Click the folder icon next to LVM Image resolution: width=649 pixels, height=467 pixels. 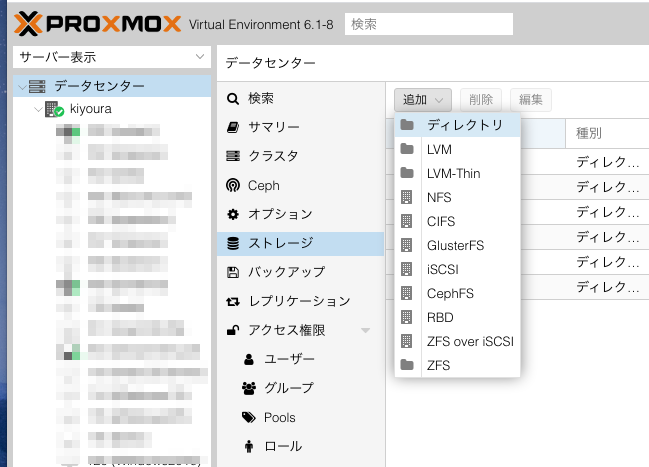407,149
